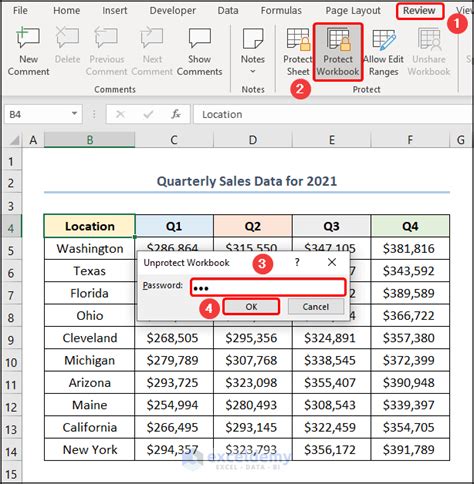Select column E header

pos(332,140)
